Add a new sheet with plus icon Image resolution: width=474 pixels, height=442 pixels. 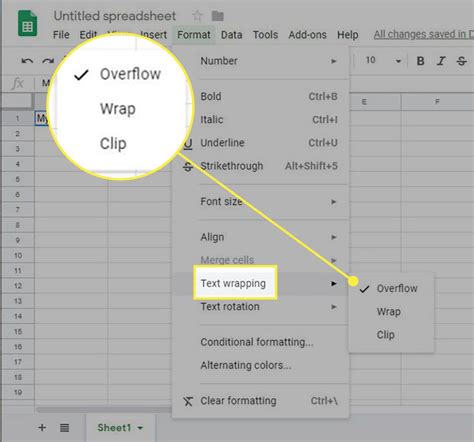[42, 428]
